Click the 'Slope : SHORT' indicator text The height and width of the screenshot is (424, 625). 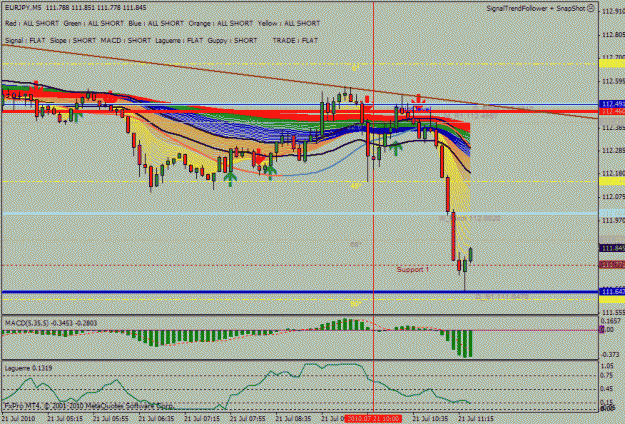click(x=73, y=41)
